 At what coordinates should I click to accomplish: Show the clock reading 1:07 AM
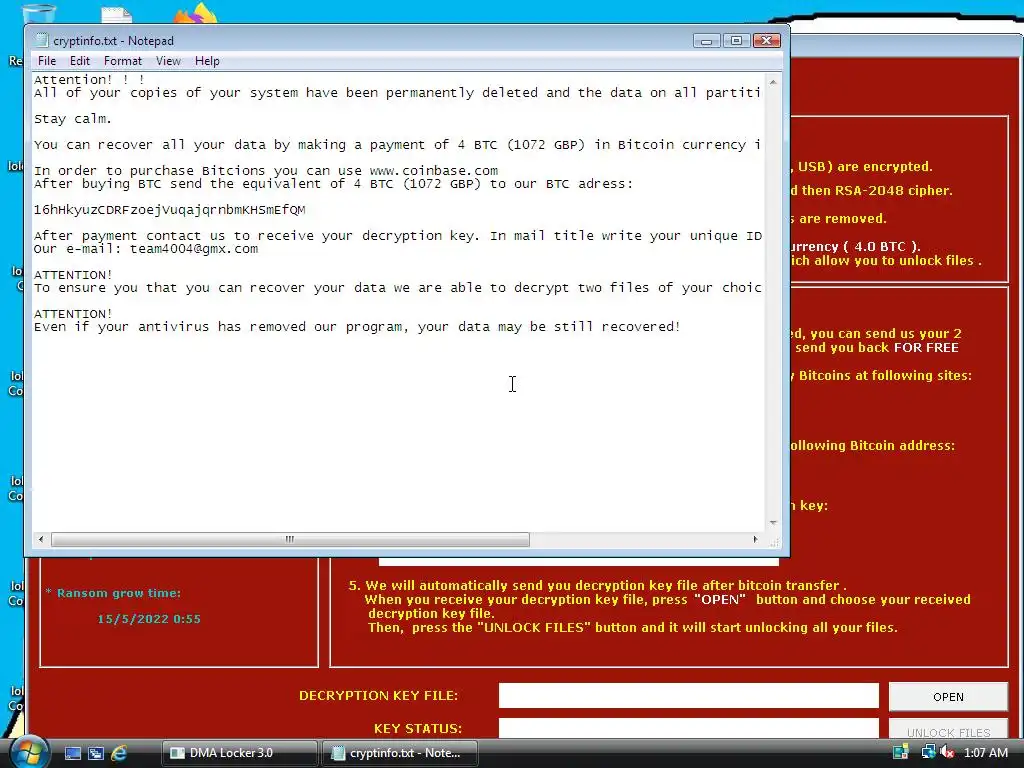[985, 752]
